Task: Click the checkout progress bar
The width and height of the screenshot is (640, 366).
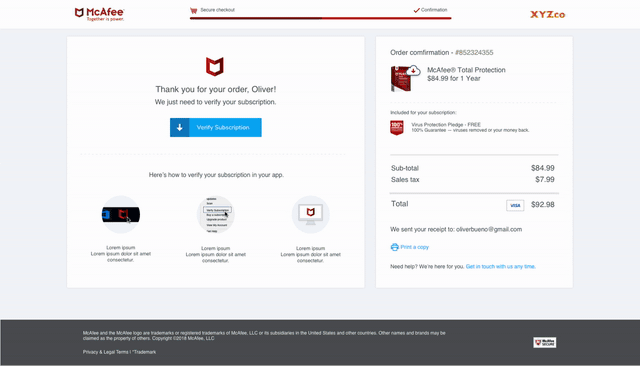Action: pyautogui.click(x=320, y=18)
